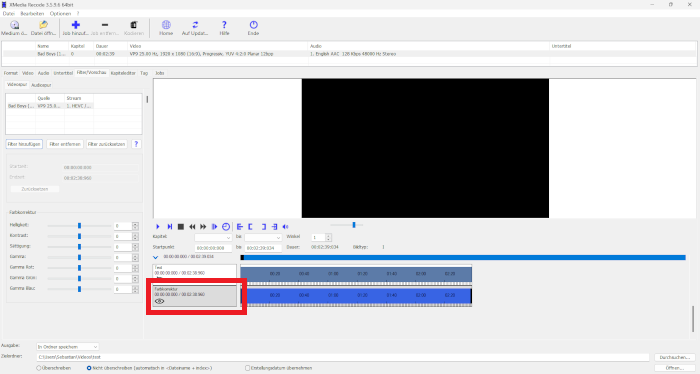
Task: Set the start point with the left bracket
Action: coord(250,227)
